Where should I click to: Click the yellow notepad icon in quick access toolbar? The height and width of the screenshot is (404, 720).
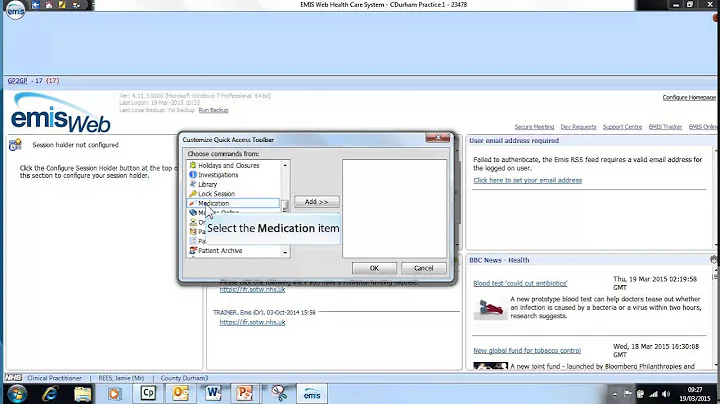point(62,5)
